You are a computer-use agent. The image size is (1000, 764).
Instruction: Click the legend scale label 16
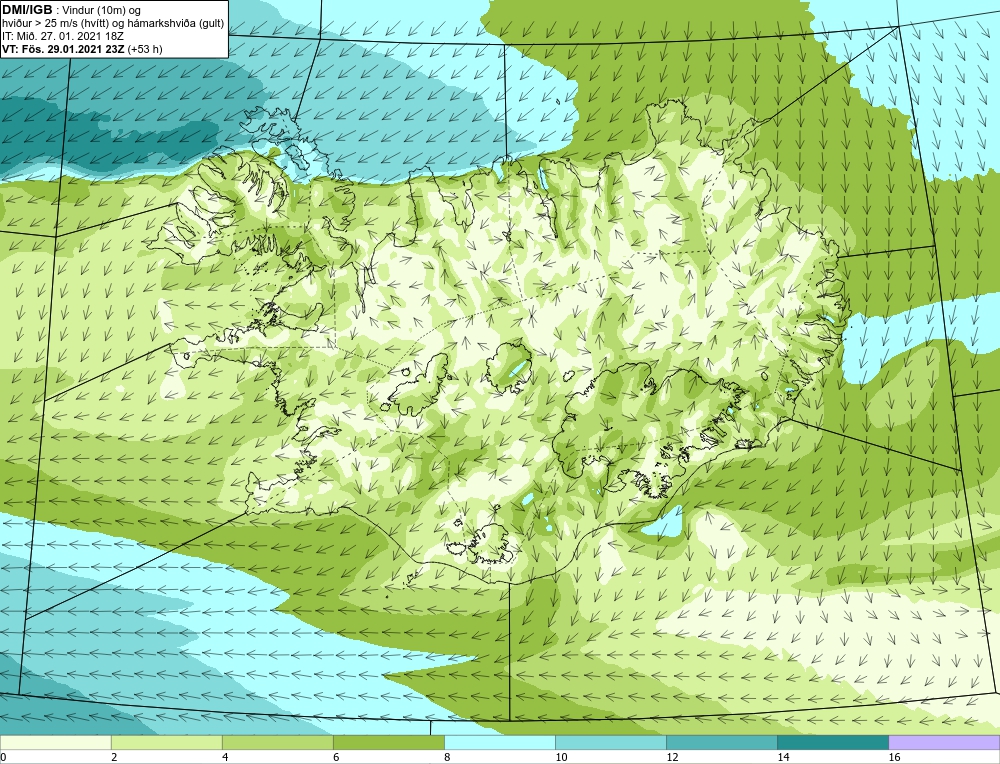(894, 757)
